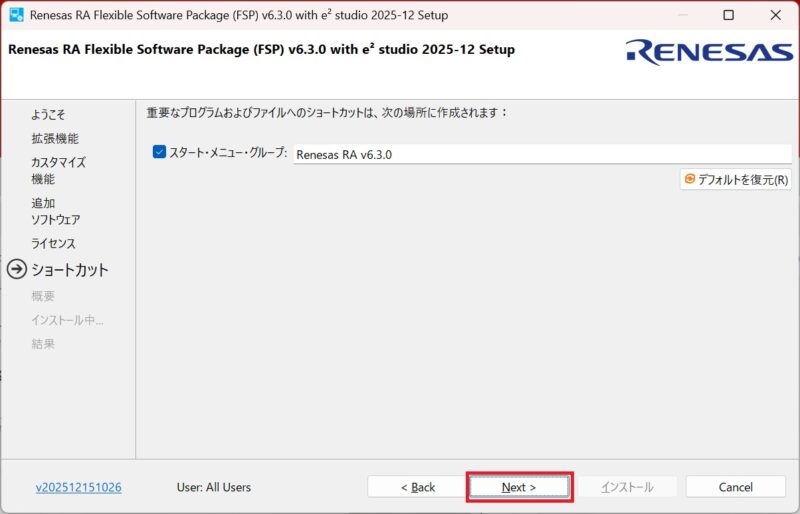Image resolution: width=800 pixels, height=514 pixels.
Task: Click the disabled インストール button
Action: click(x=627, y=487)
